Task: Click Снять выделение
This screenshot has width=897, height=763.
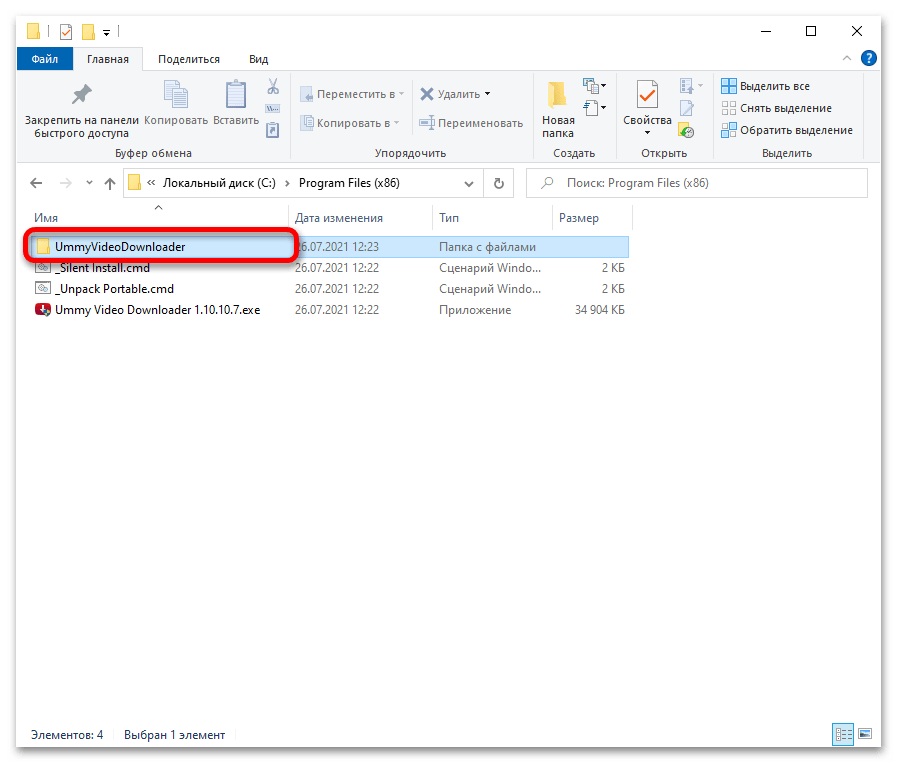Action: click(x=776, y=108)
